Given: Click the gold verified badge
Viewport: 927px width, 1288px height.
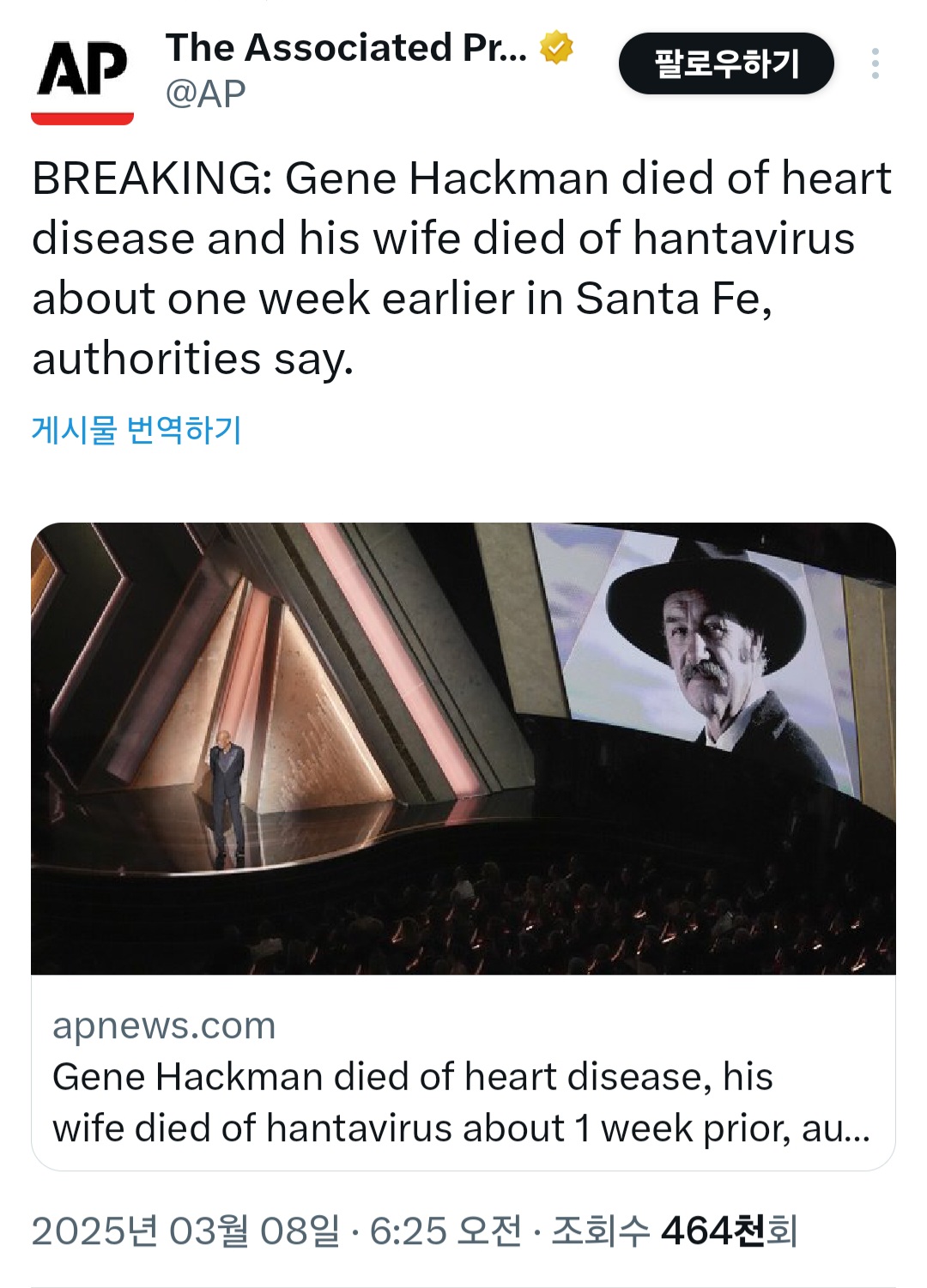Looking at the screenshot, I should point(556,47).
